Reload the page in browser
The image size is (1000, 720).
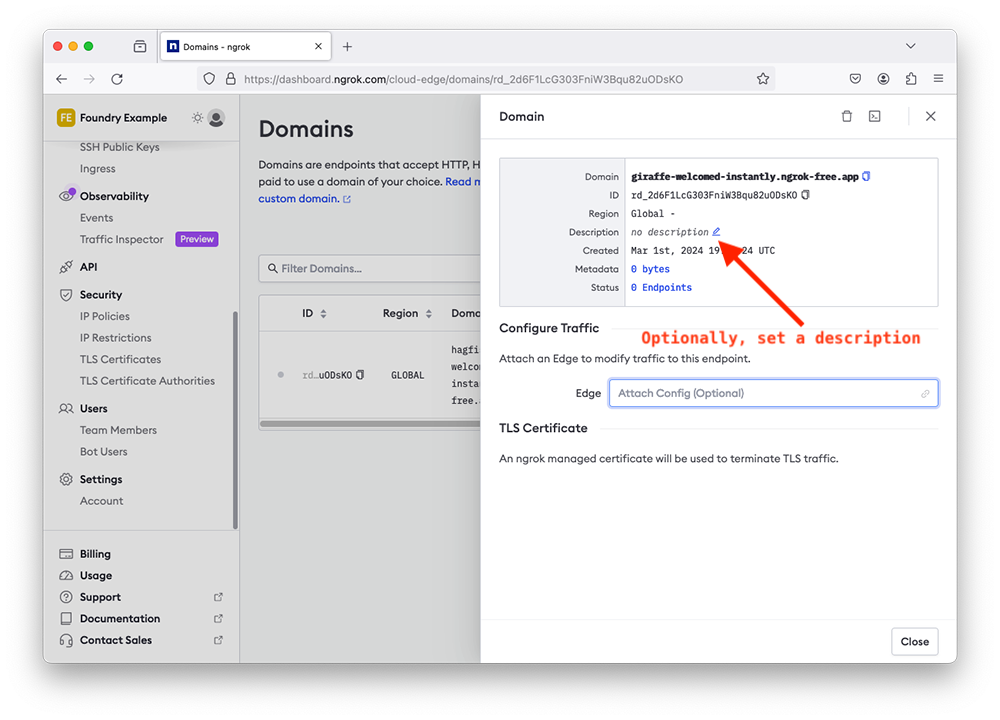[x=117, y=79]
